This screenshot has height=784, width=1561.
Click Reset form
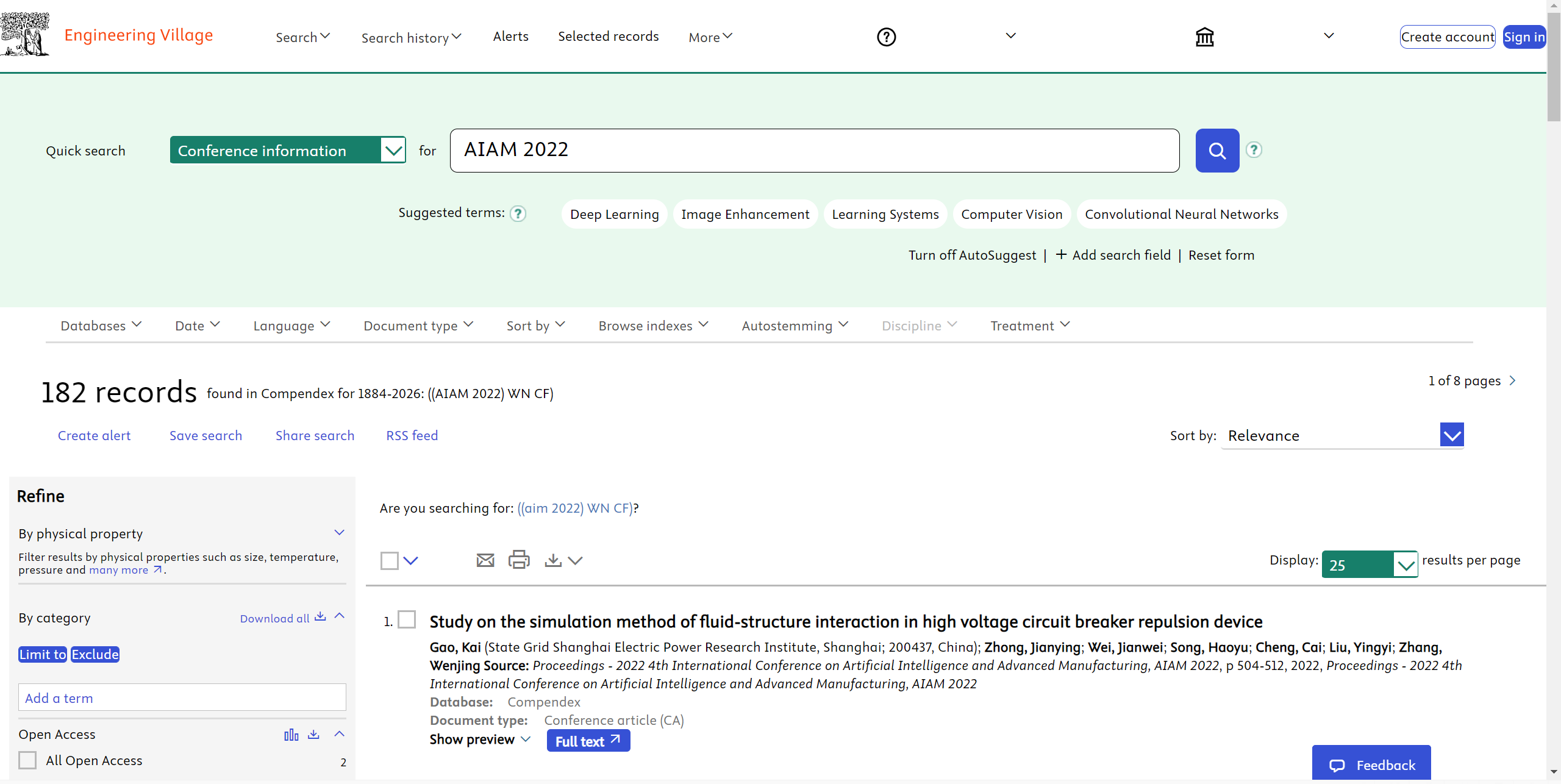[x=1221, y=255]
